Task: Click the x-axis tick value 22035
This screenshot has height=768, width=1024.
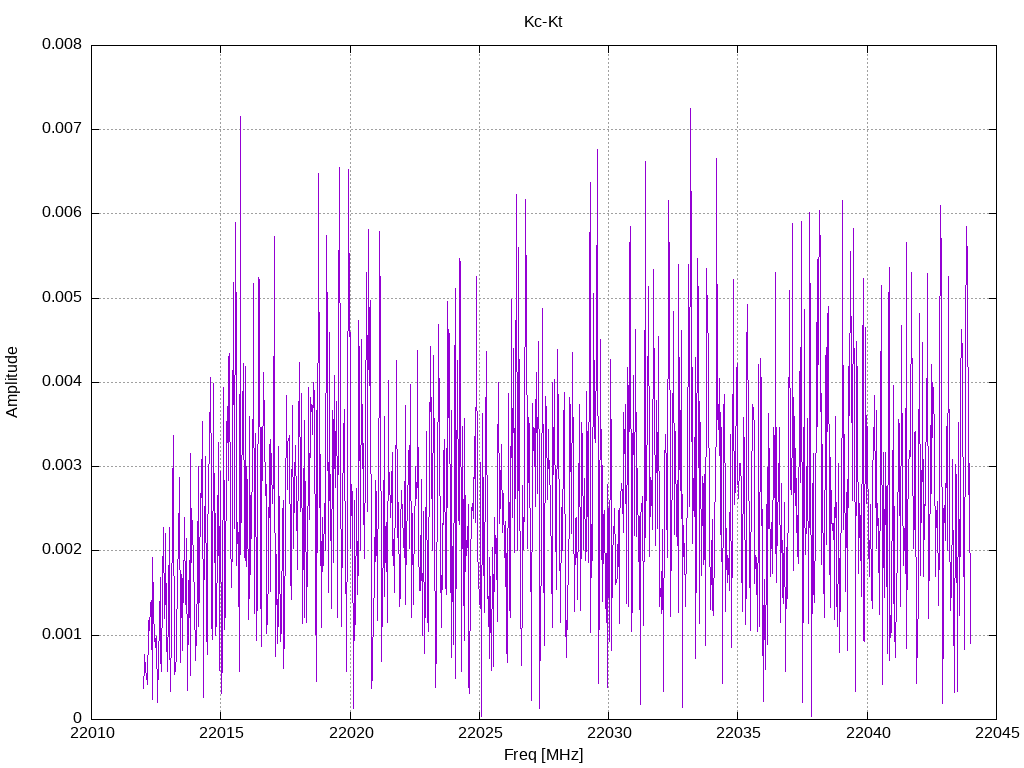Action: pos(738,733)
